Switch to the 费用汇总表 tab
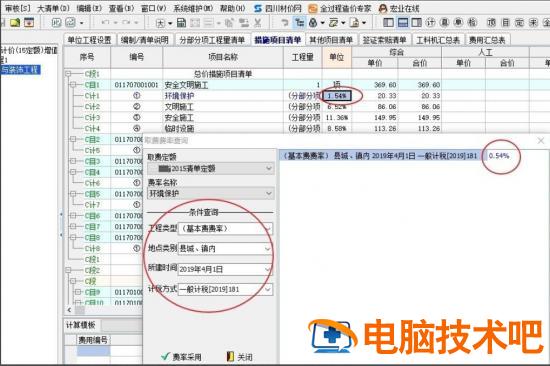This screenshot has width=550, height=366. [488, 40]
